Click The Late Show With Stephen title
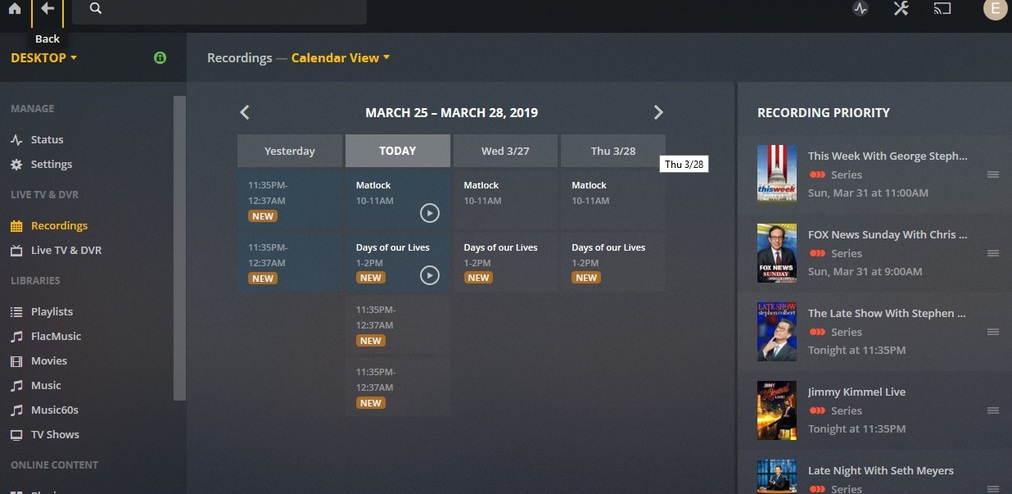Viewport: 1012px width, 494px height. point(887,313)
